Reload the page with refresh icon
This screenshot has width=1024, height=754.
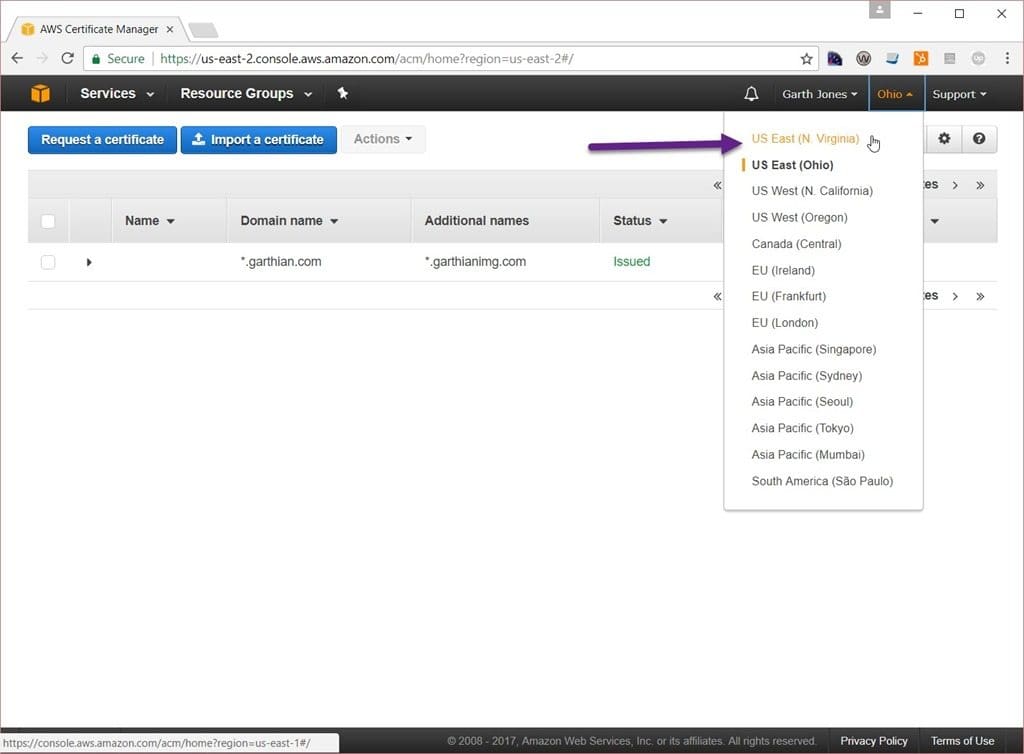[x=67, y=58]
